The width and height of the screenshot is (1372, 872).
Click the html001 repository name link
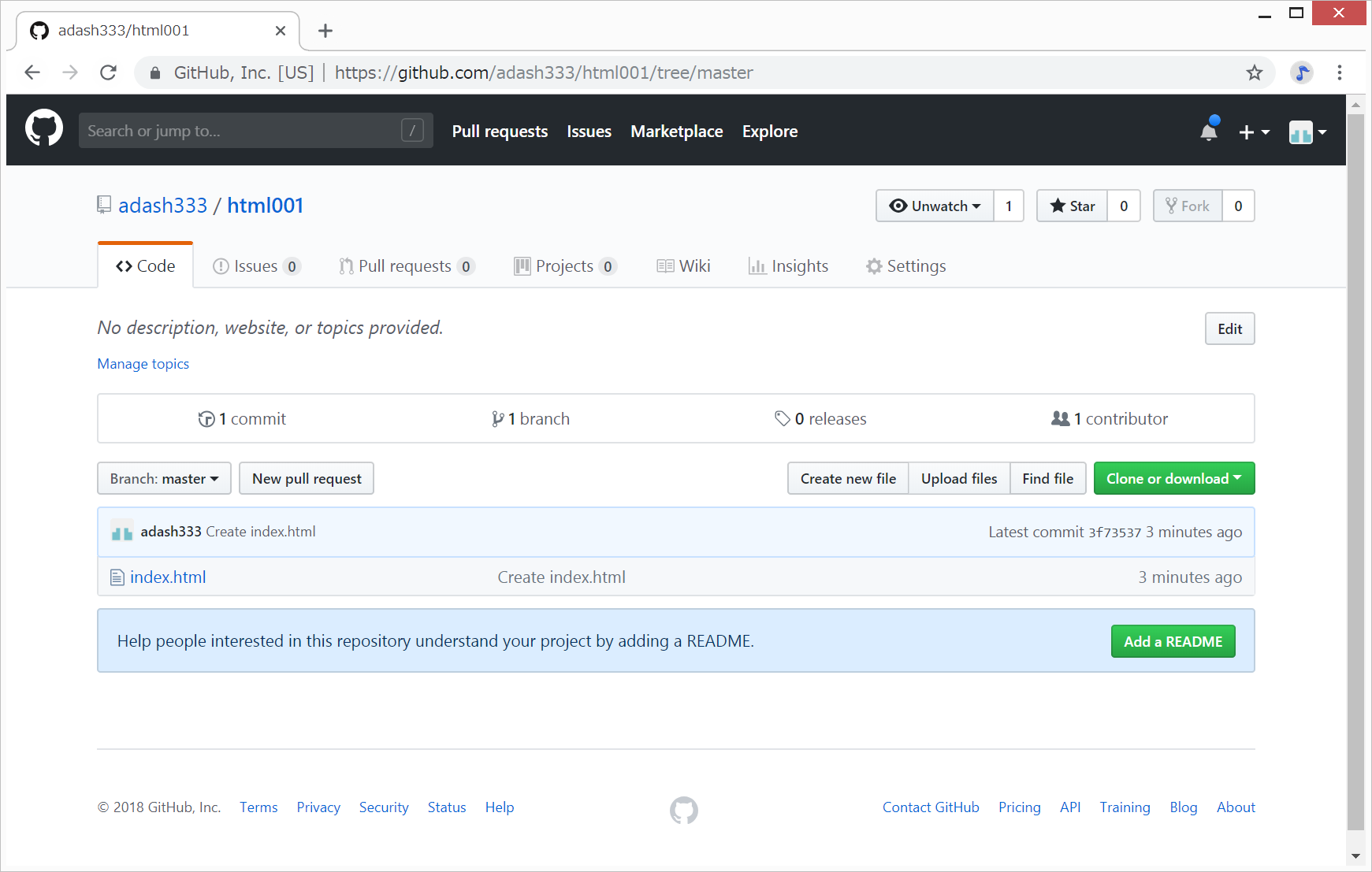(x=265, y=206)
